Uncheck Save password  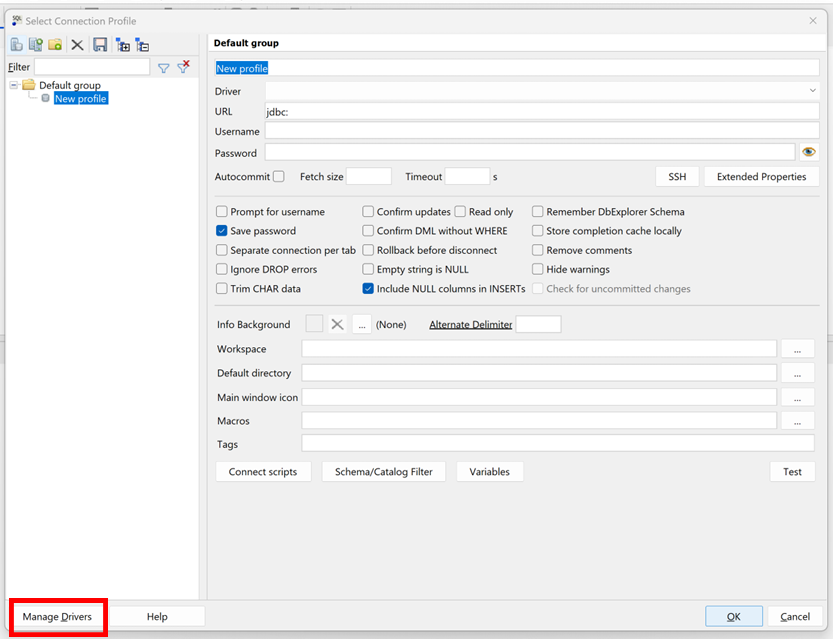(222, 231)
